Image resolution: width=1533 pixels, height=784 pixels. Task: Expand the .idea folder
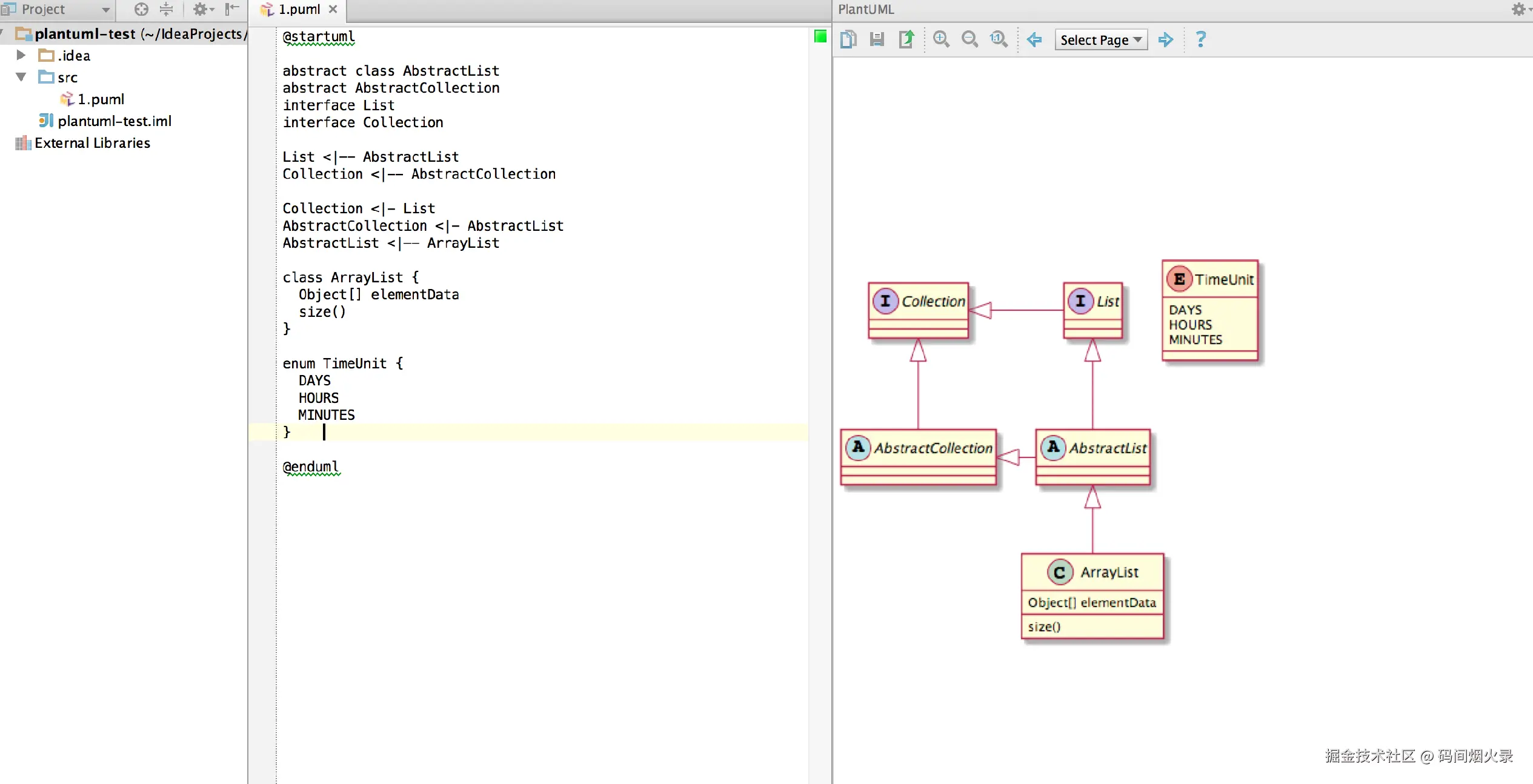21,55
